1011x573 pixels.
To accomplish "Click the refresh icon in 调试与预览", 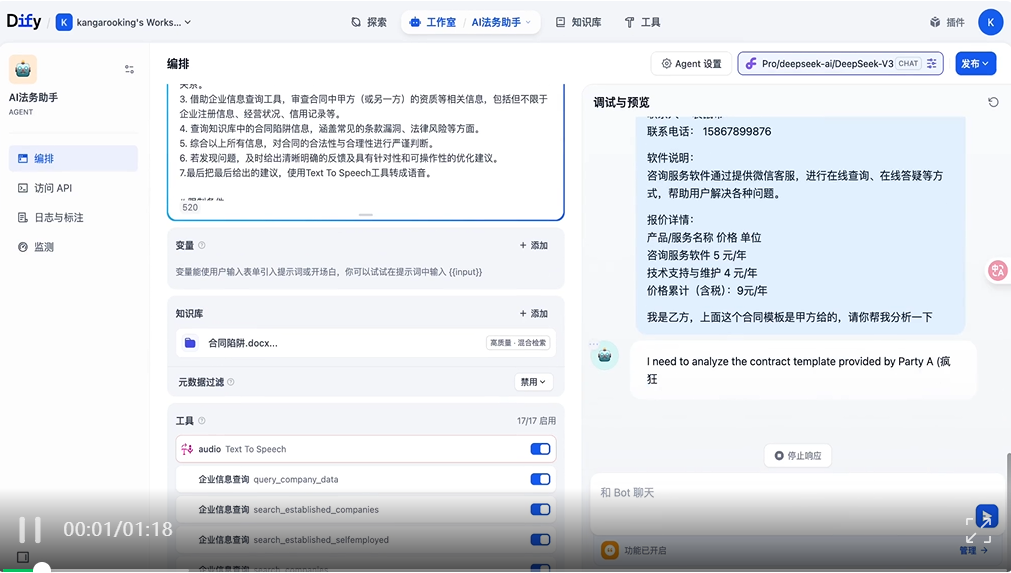I will click(993, 102).
